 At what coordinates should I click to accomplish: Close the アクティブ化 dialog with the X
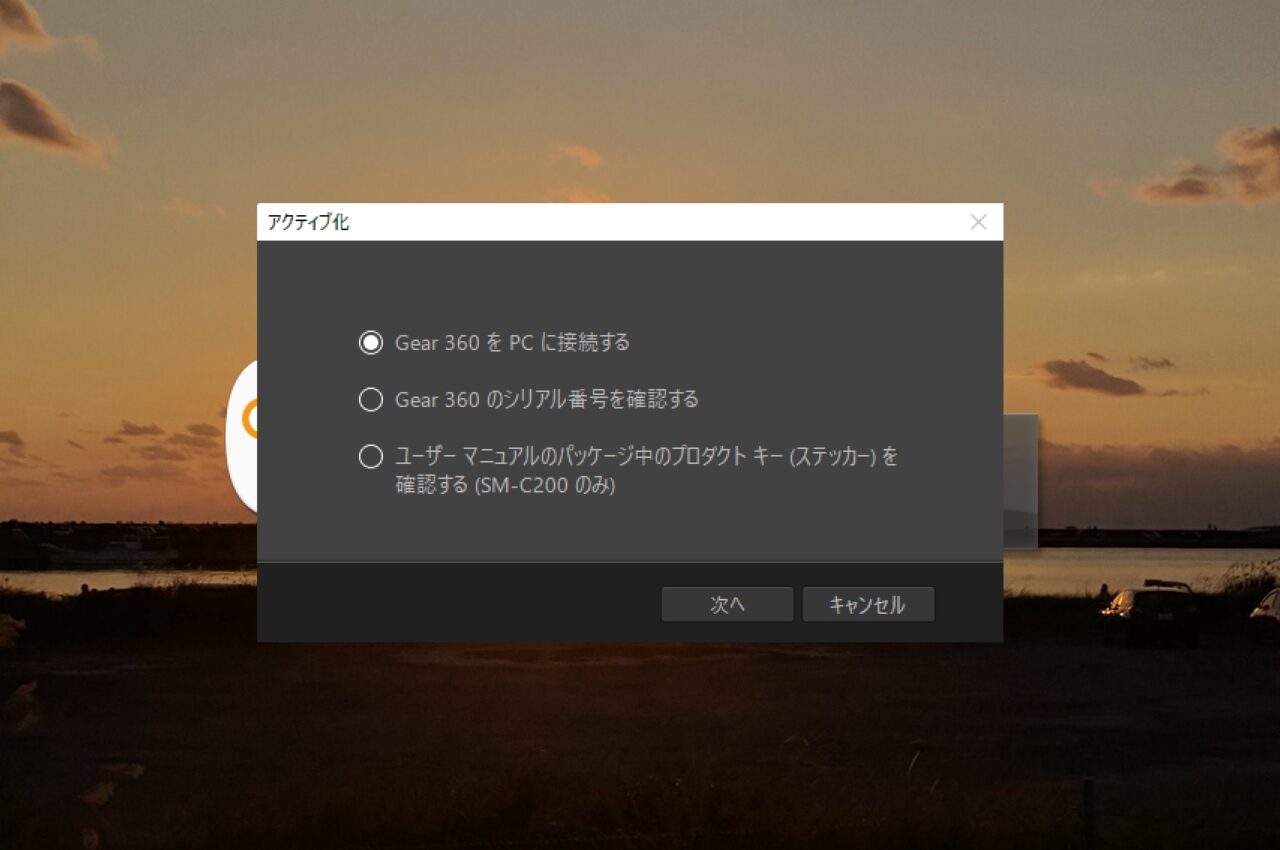pos(979,222)
